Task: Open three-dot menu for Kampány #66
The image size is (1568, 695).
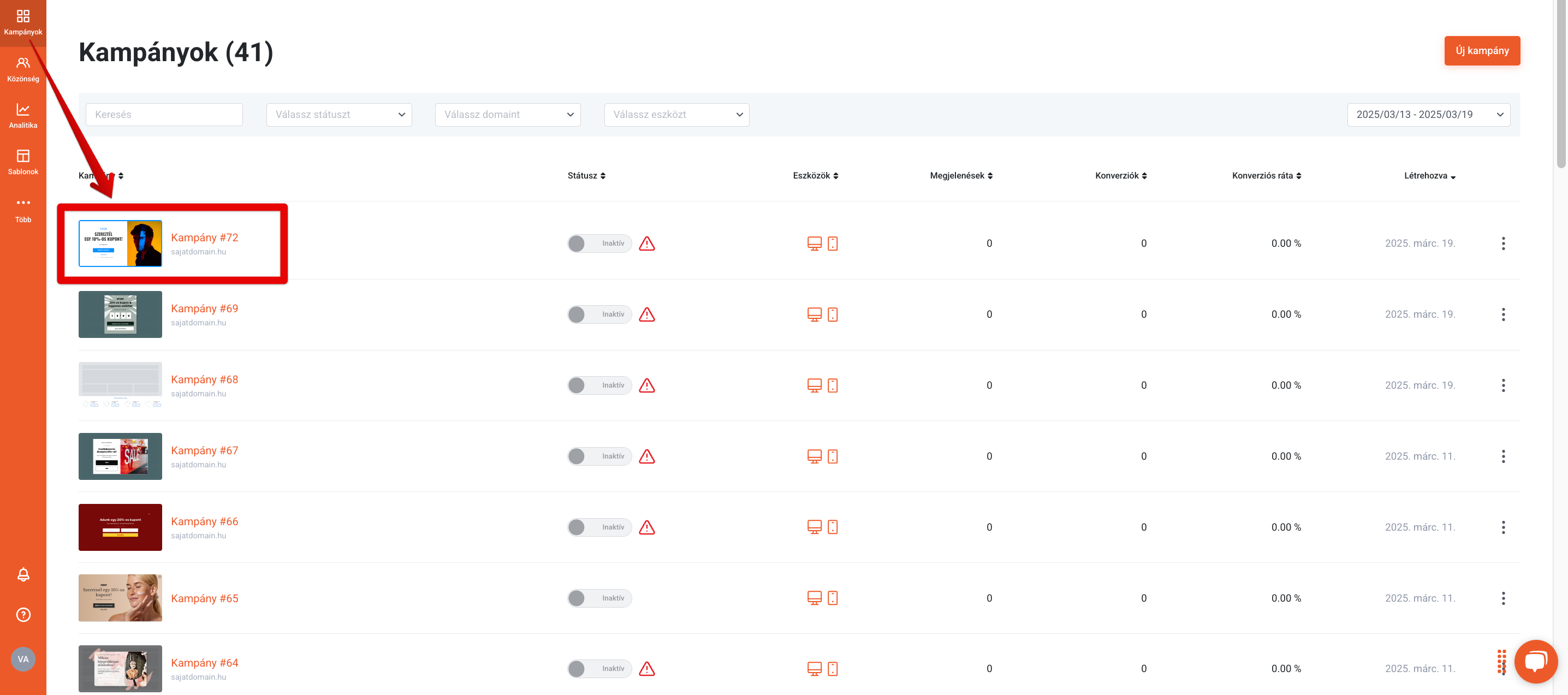Action: click(1503, 527)
